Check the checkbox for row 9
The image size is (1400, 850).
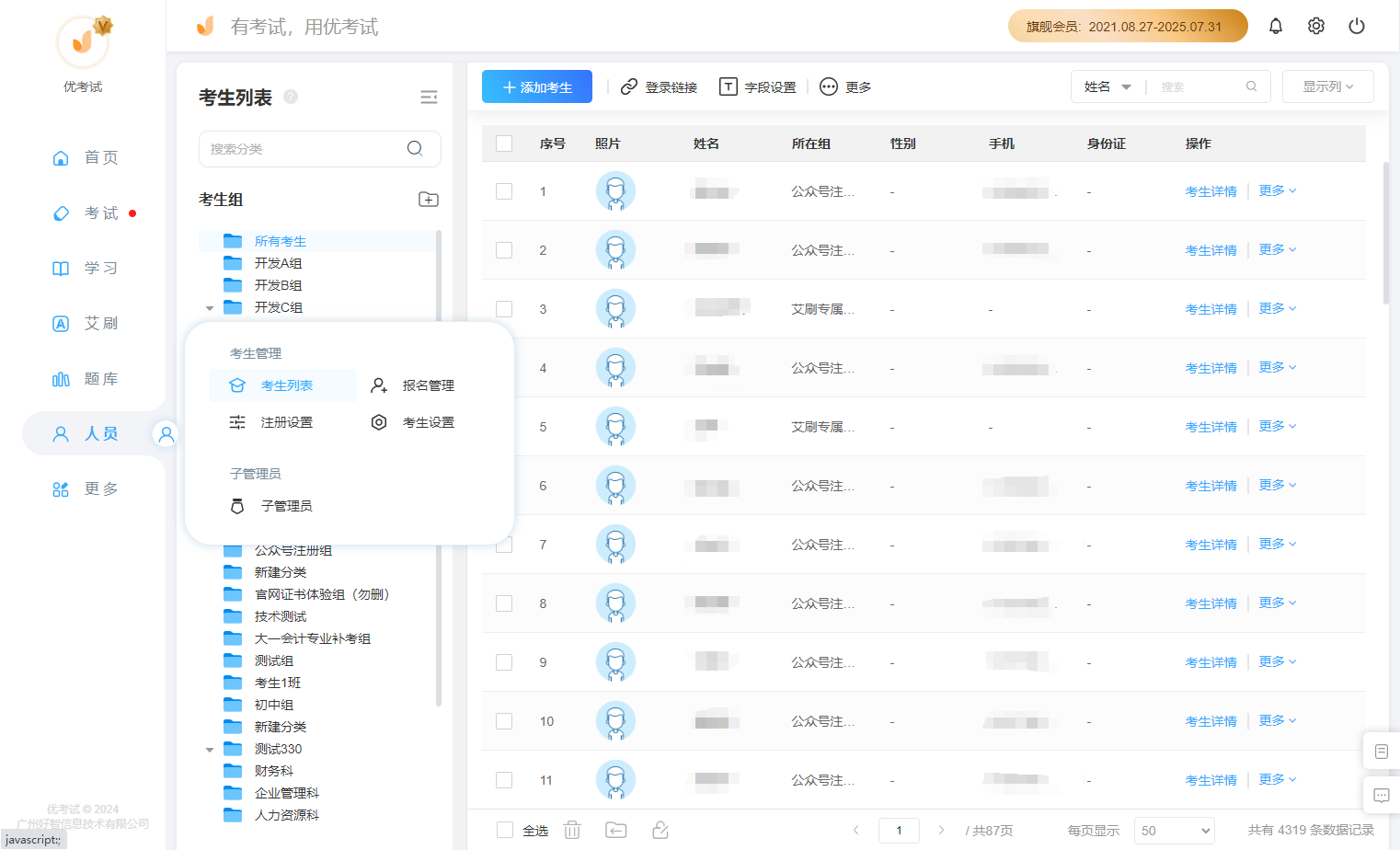pos(504,662)
